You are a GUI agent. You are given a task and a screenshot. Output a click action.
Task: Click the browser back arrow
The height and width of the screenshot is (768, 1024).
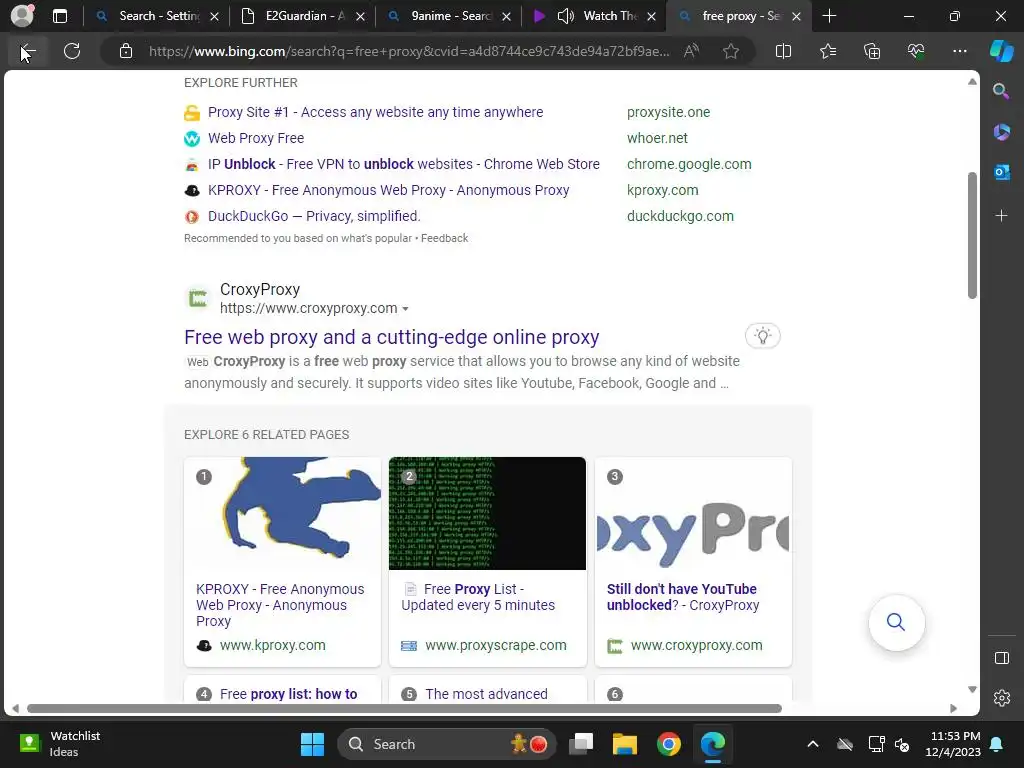pyautogui.click(x=27, y=52)
